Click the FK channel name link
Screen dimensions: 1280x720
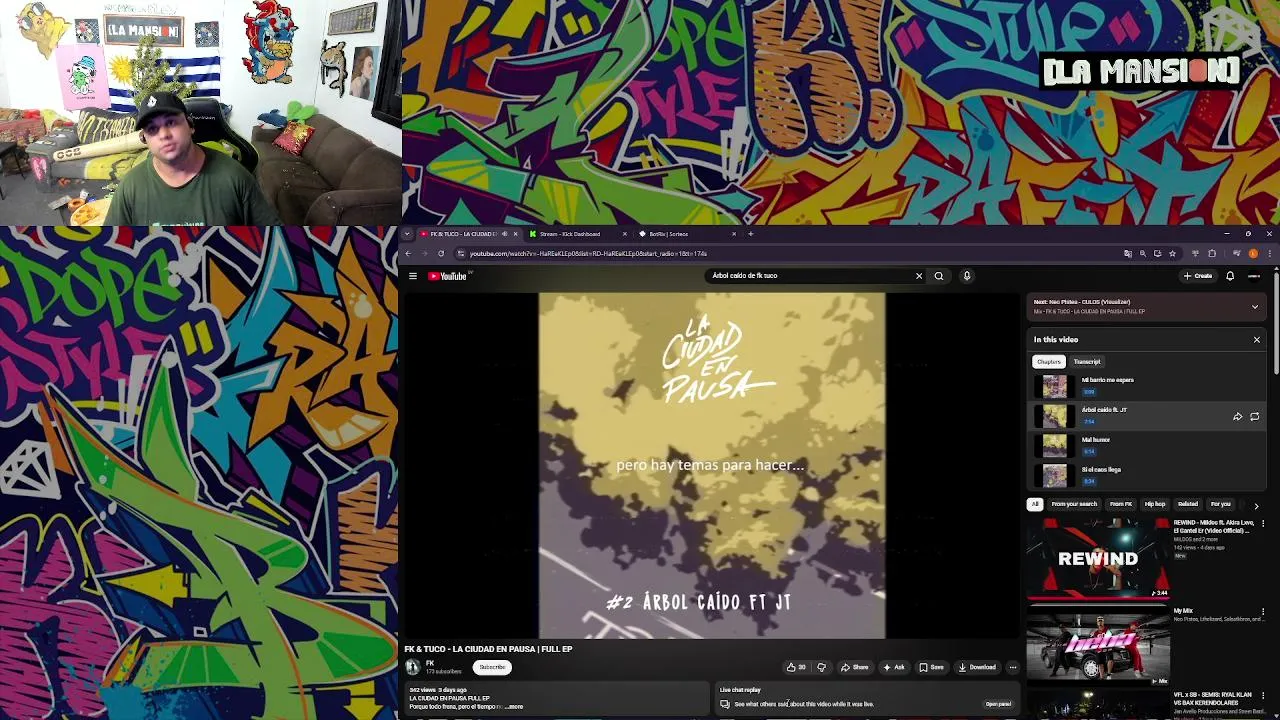coord(430,663)
